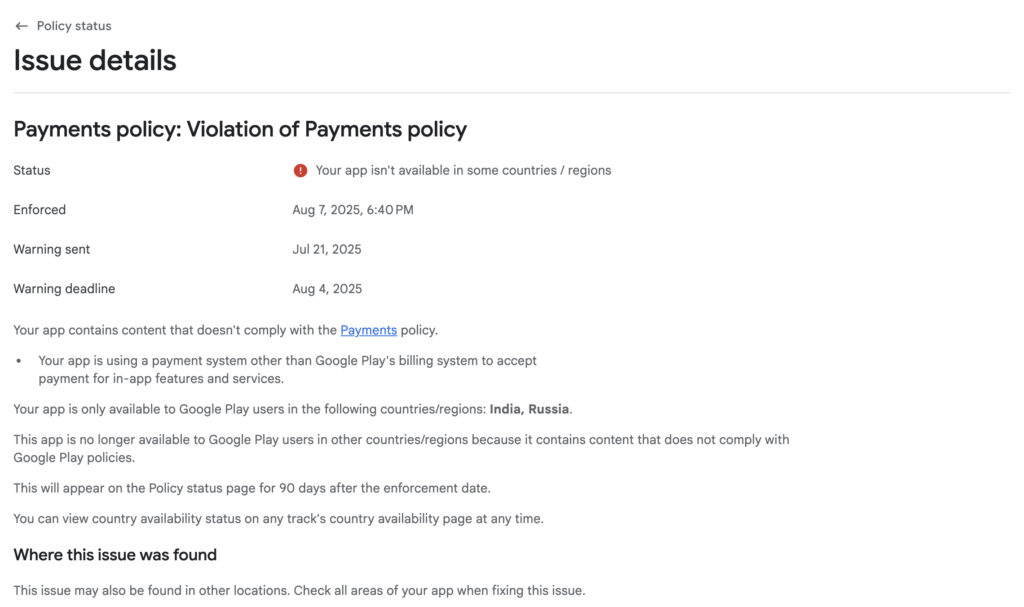
Task: Click the paragraph mentioning 90 days
Action: [x=252, y=488]
